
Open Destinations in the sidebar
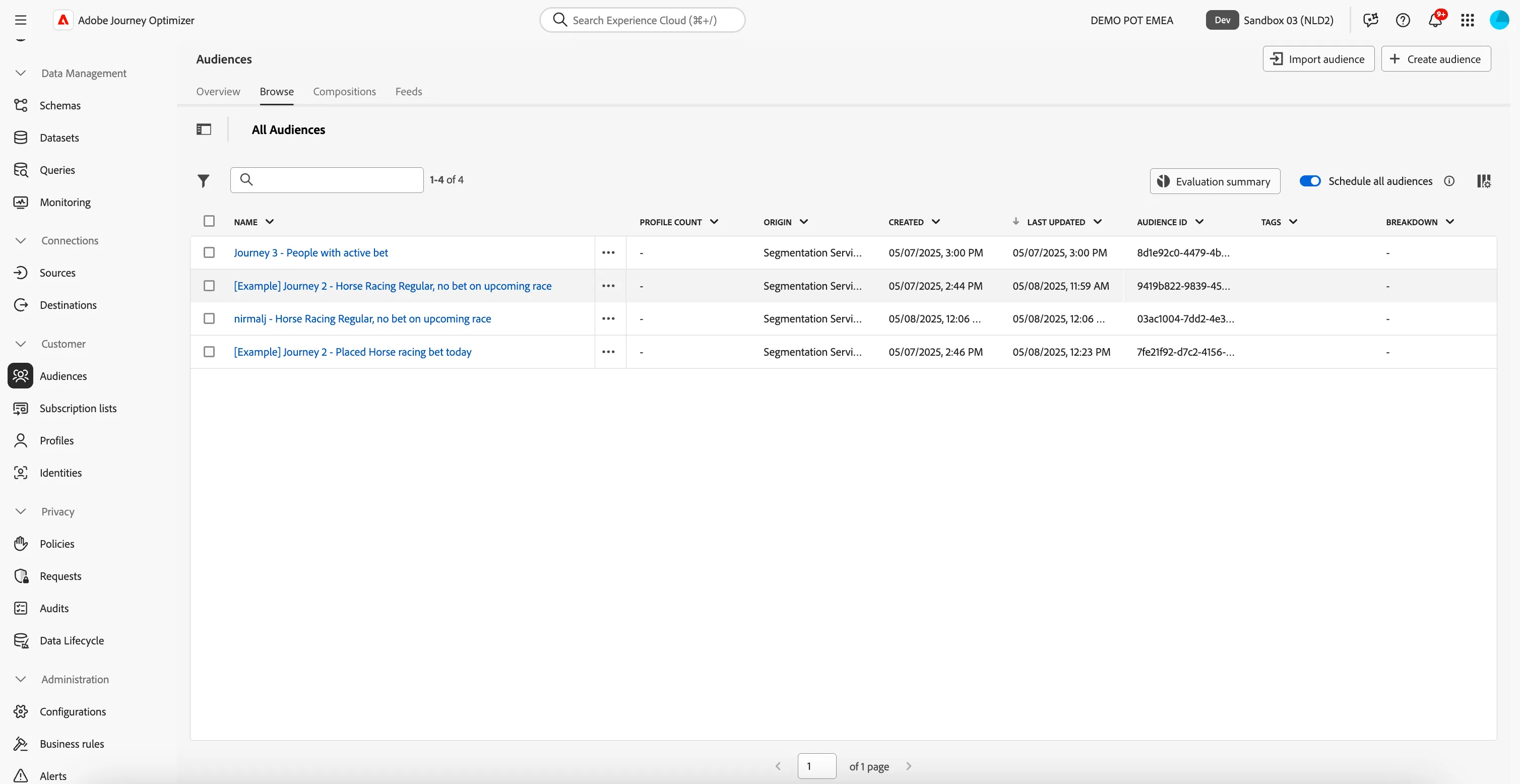(68, 305)
